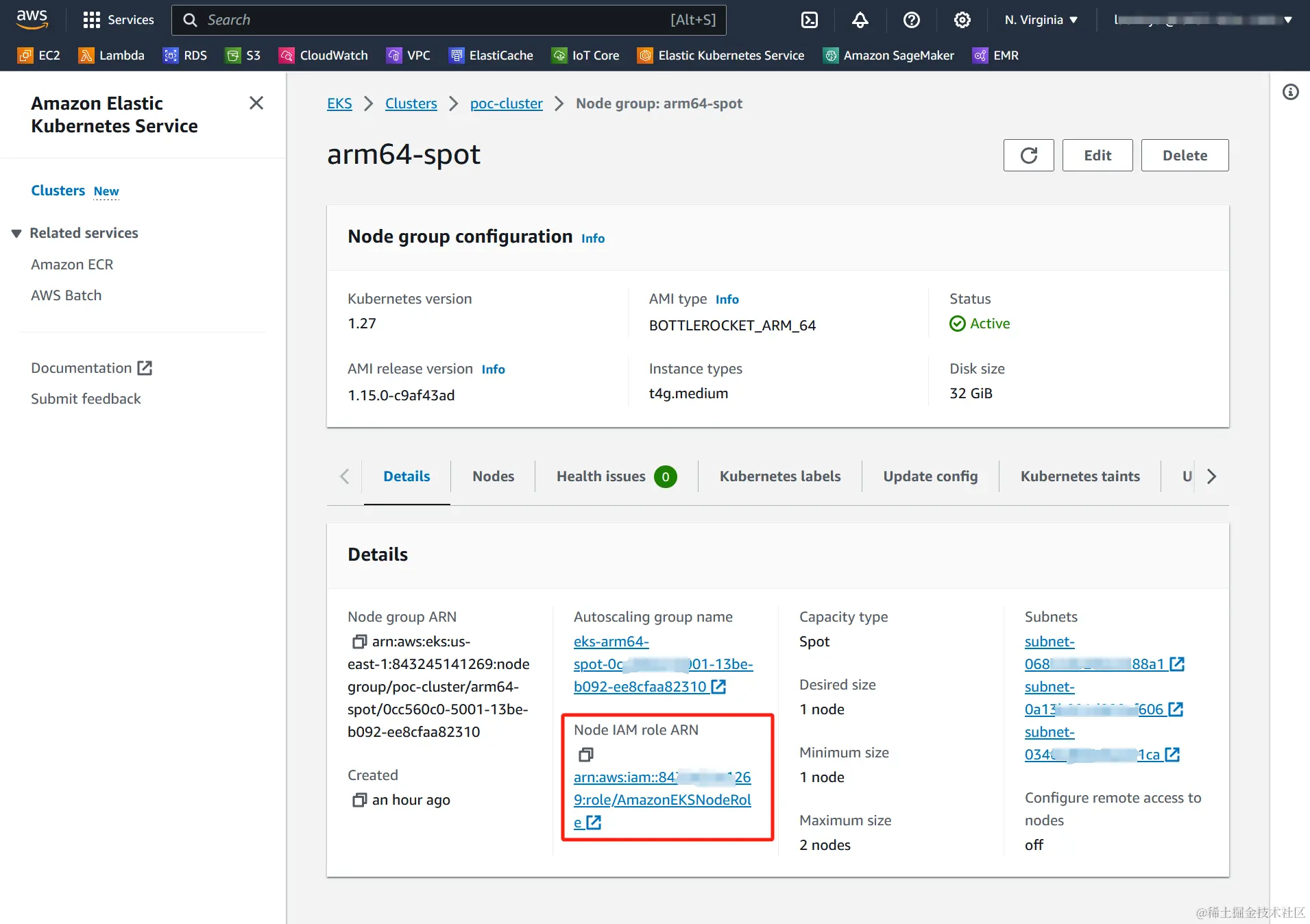The image size is (1310, 924).
Task: Click the AWS logo home icon
Action: point(32,19)
